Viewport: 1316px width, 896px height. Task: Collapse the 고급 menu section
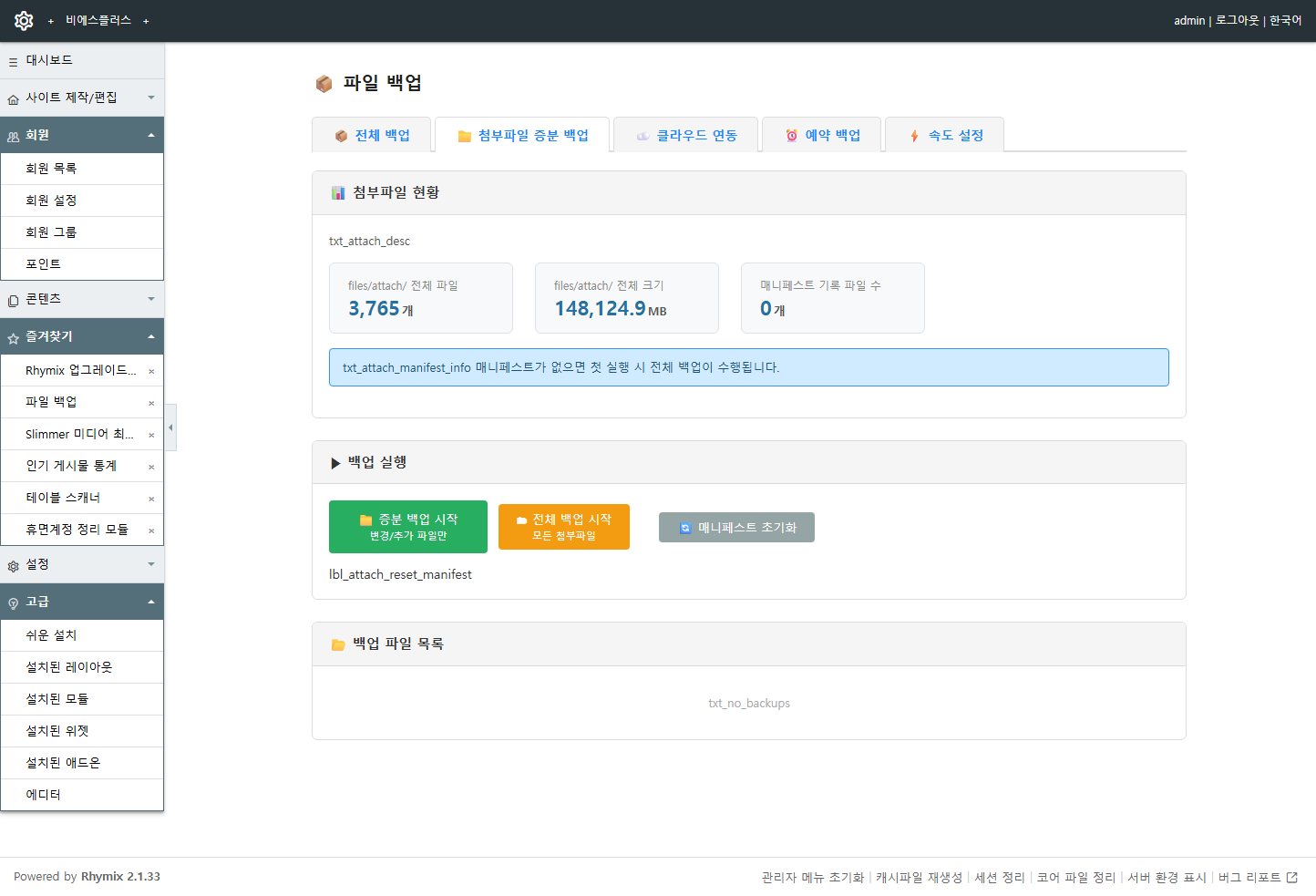click(x=151, y=602)
